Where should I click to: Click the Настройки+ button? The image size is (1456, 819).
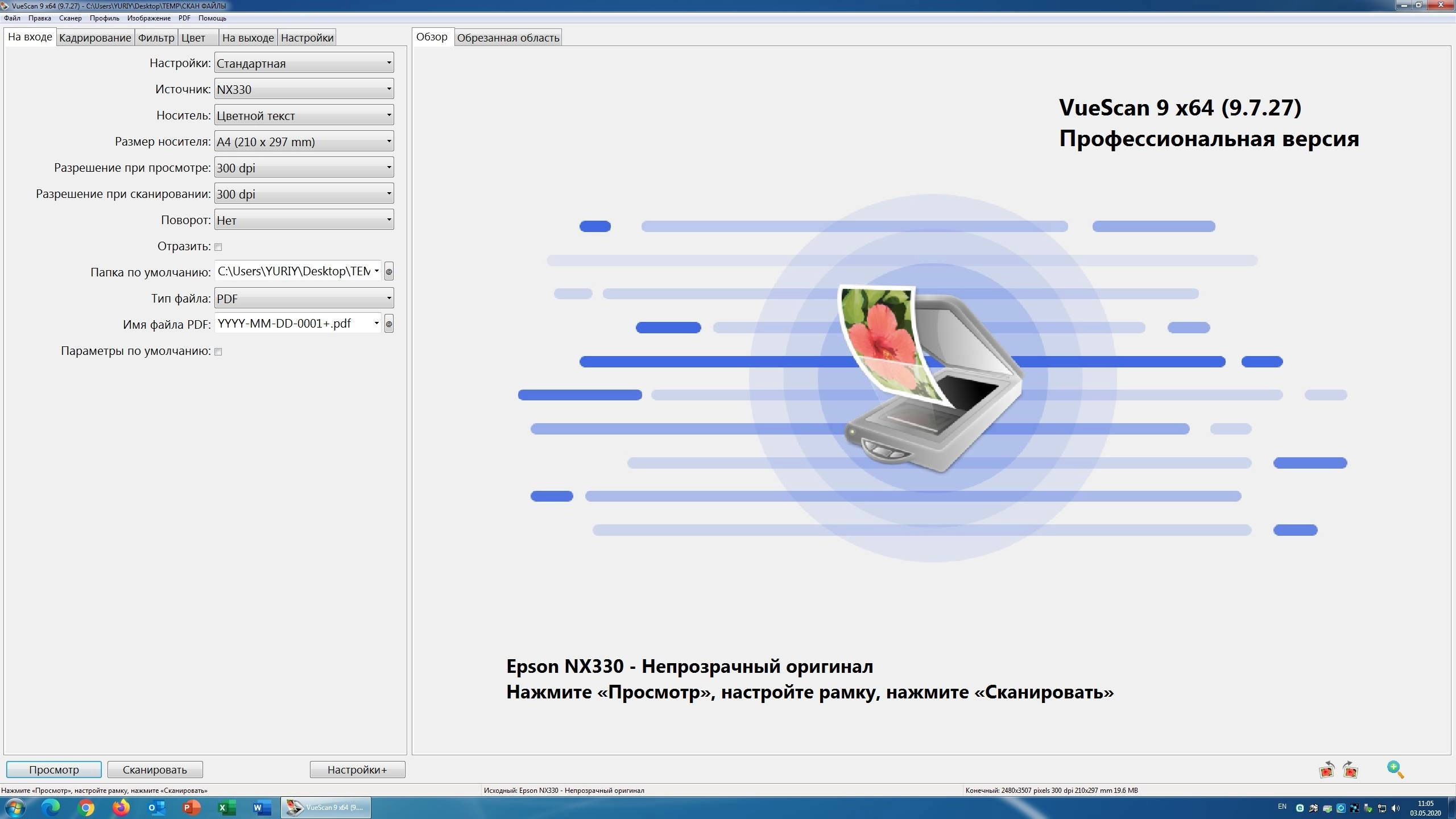point(357,770)
